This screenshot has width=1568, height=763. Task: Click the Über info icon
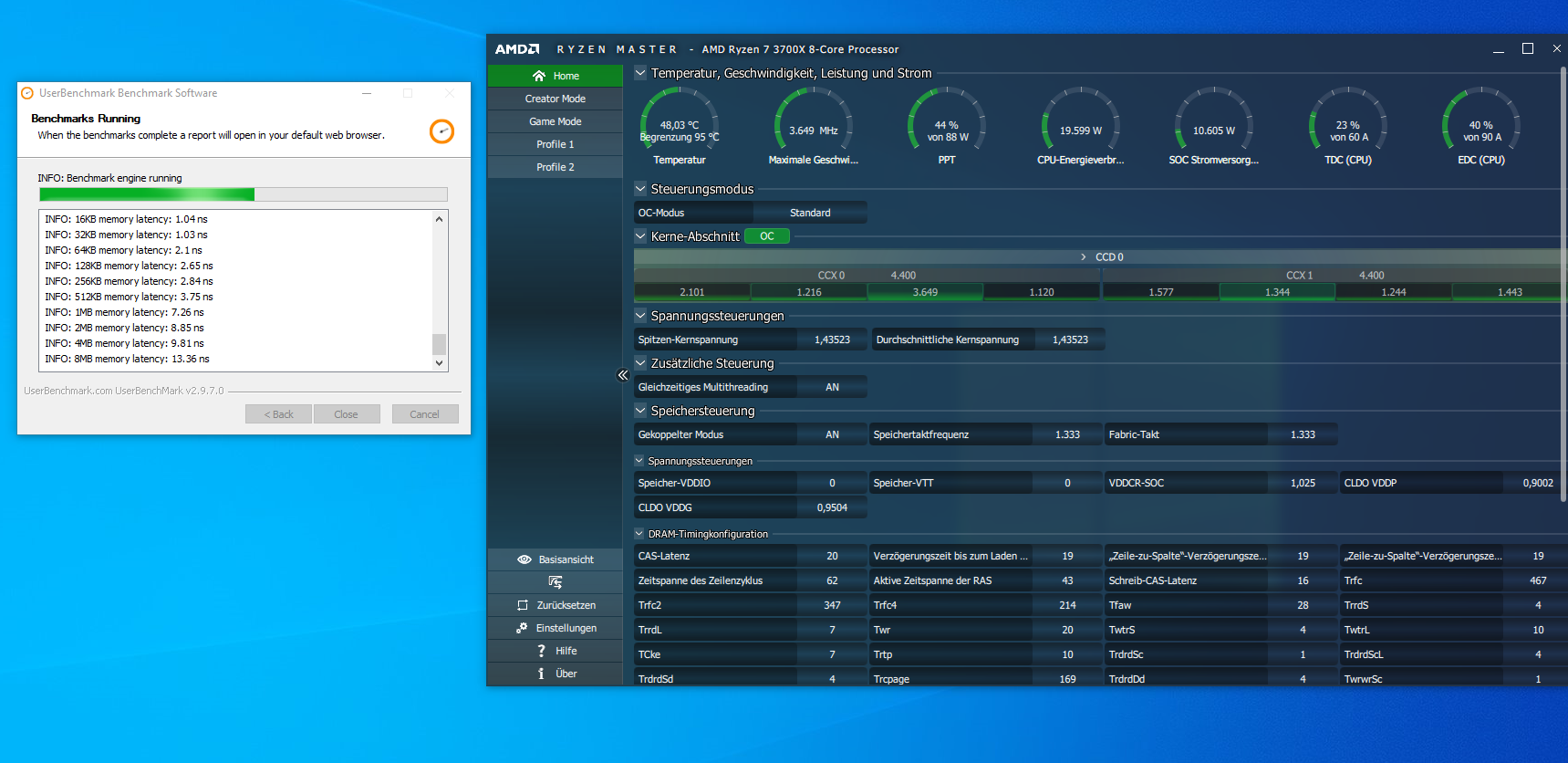(x=541, y=674)
